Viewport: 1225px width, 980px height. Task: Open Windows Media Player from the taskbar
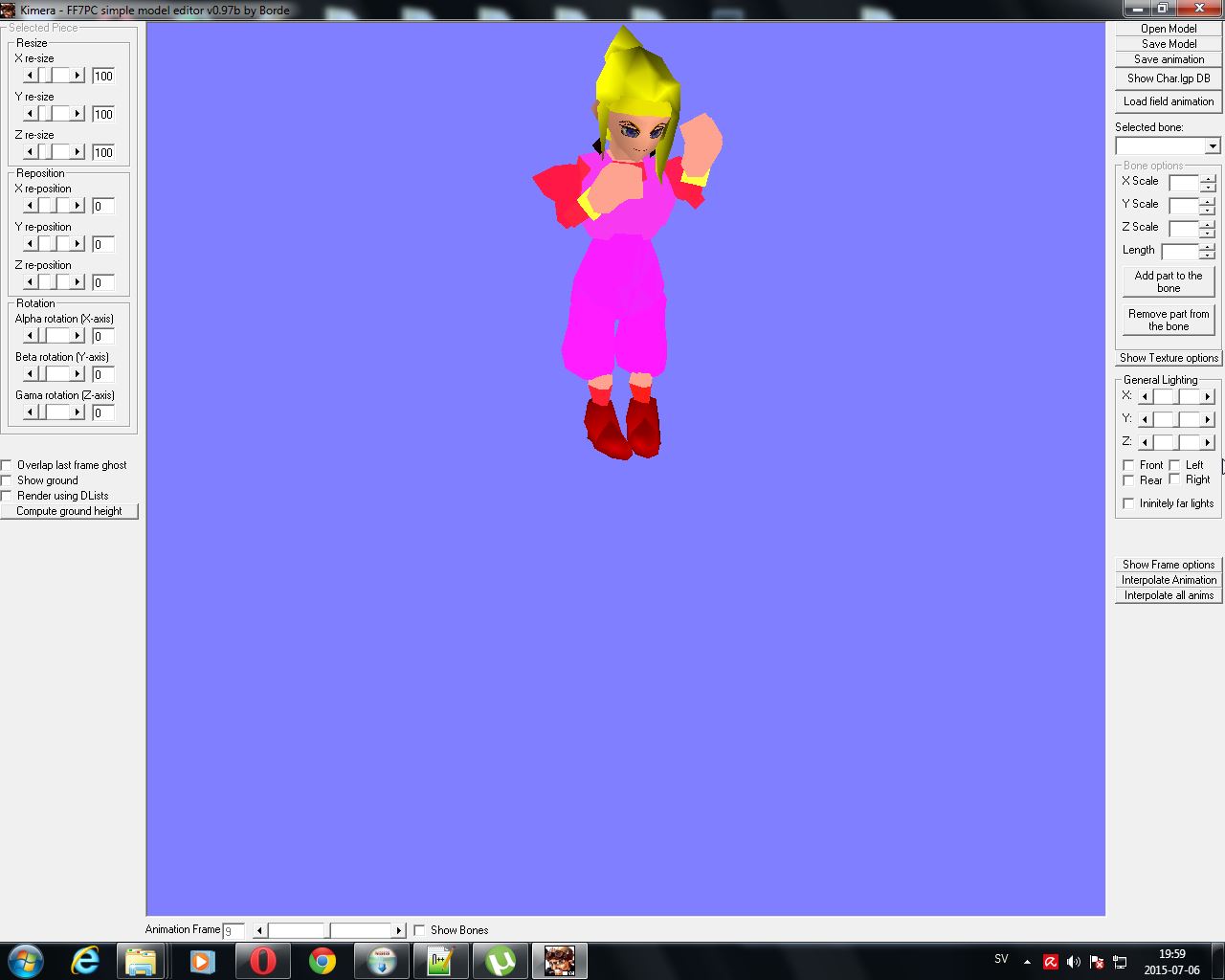point(202,960)
